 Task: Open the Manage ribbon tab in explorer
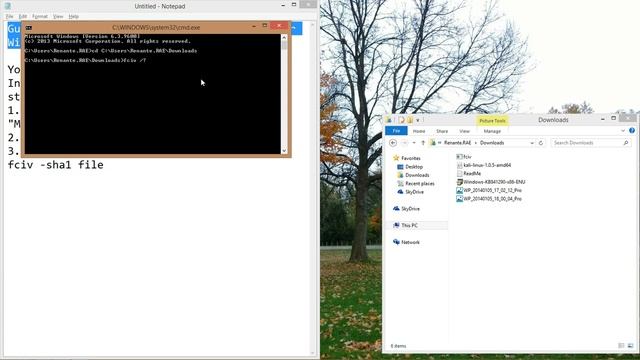492,131
